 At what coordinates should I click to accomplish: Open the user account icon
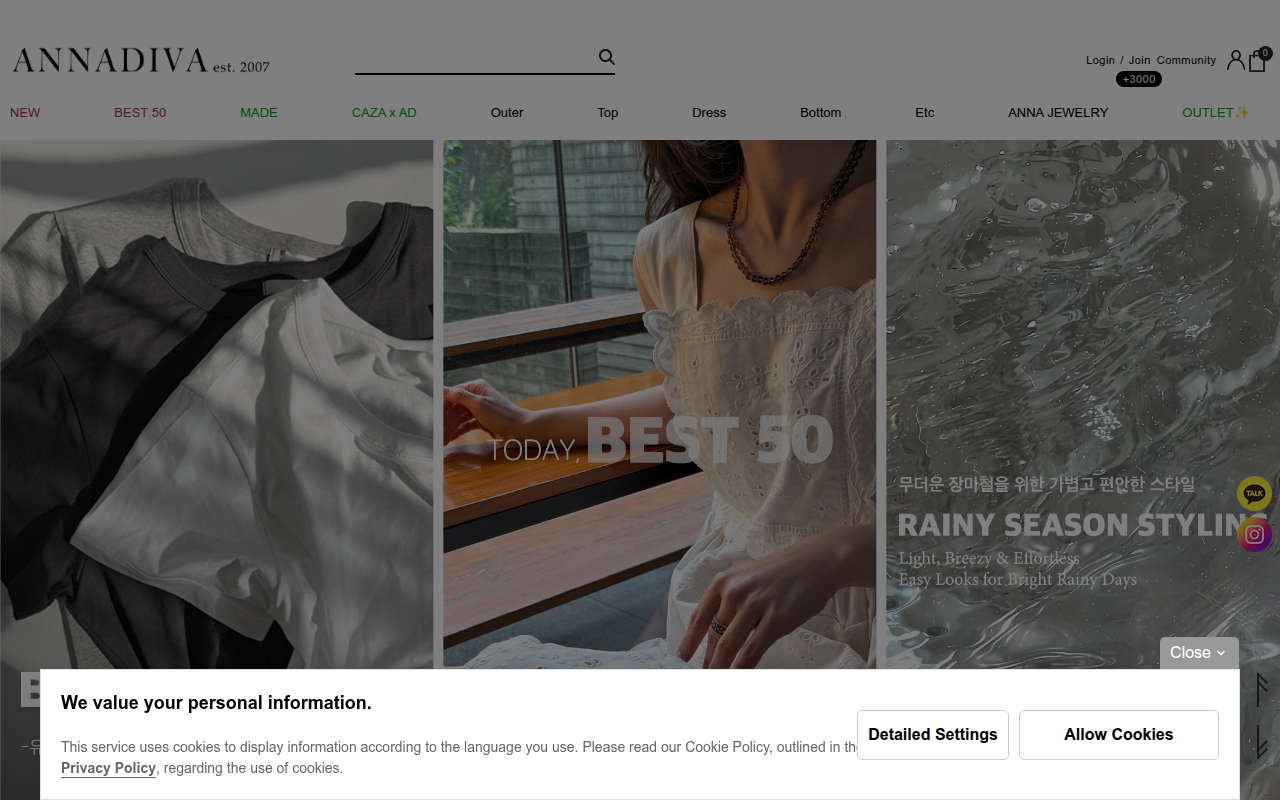click(x=1236, y=60)
